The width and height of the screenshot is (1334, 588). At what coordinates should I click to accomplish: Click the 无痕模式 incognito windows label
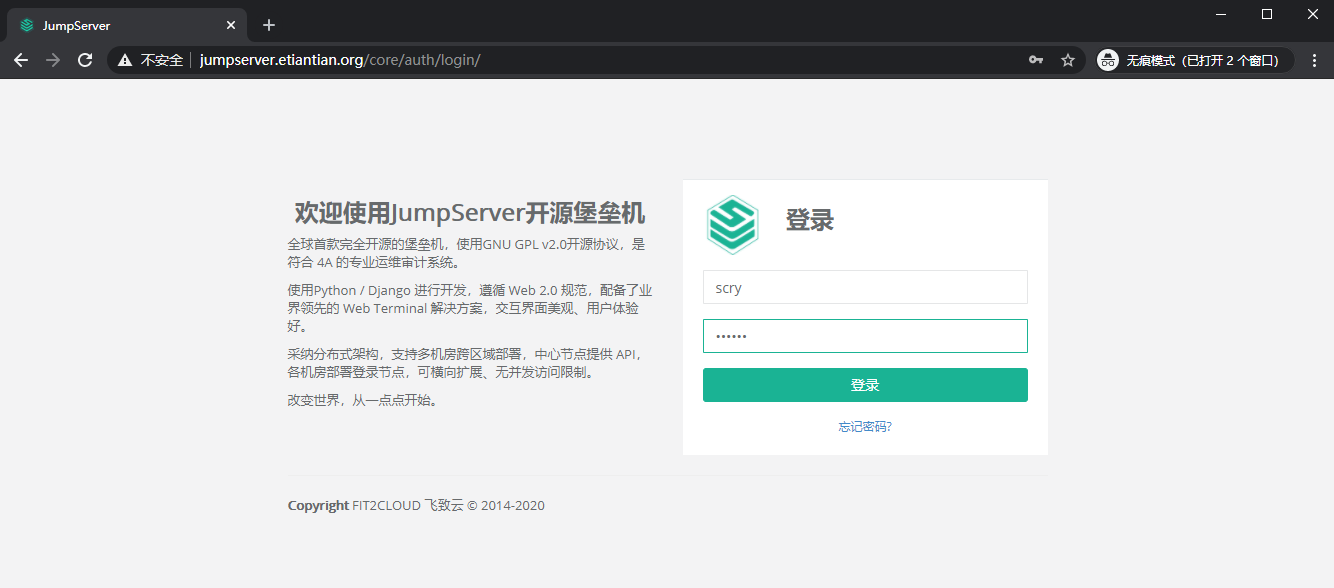click(1203, 60)
